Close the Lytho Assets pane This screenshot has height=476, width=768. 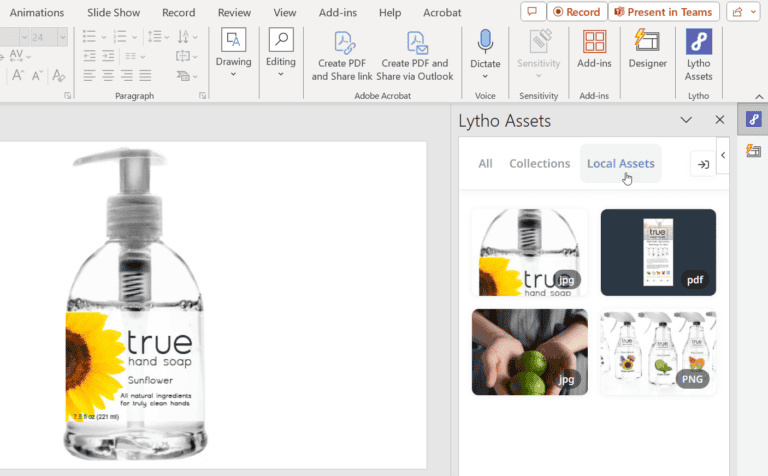[720, 120]
